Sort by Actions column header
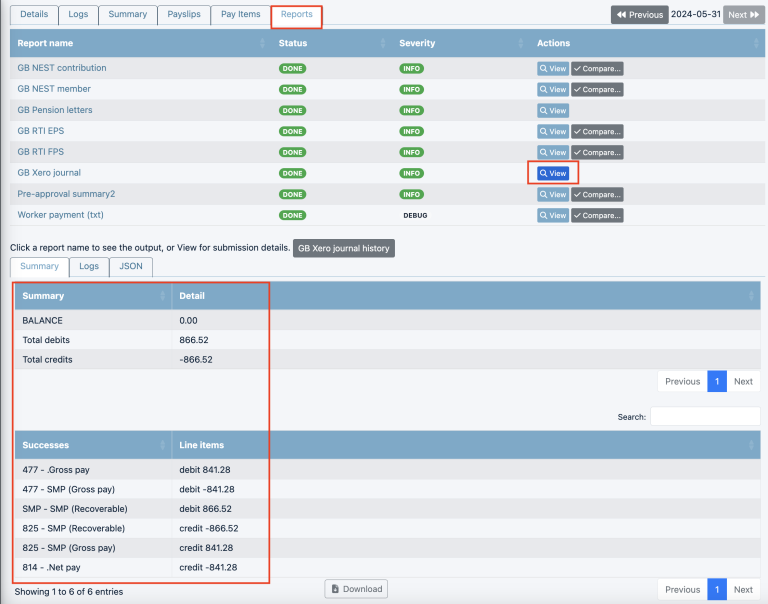This screenshot has height=604, width=768. click(647, 43)
